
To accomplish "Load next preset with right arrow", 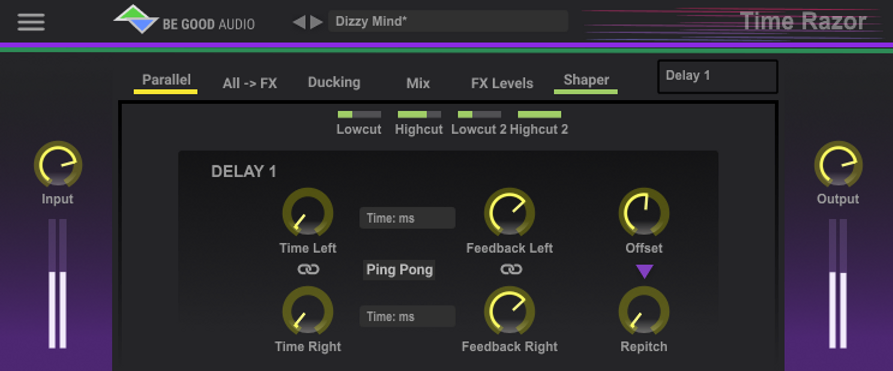I will 317,22.
